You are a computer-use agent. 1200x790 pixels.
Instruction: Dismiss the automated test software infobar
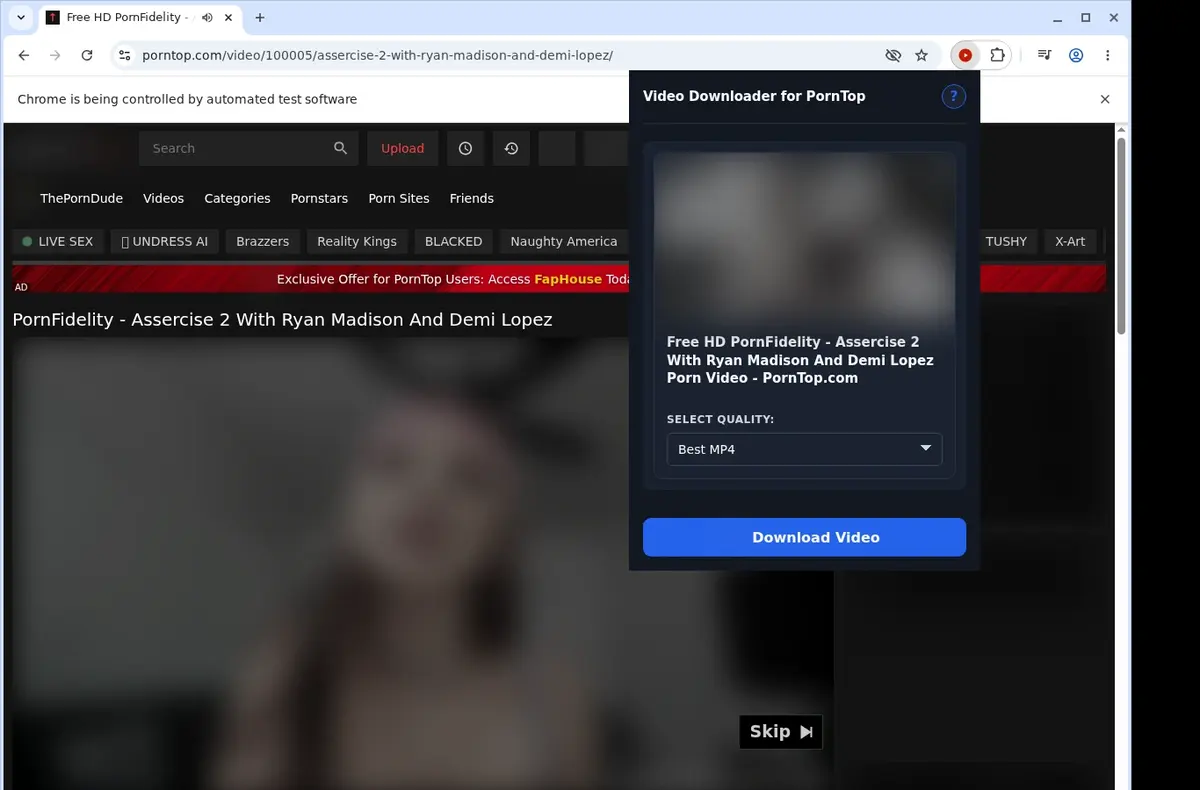[x=1105, y=99]
